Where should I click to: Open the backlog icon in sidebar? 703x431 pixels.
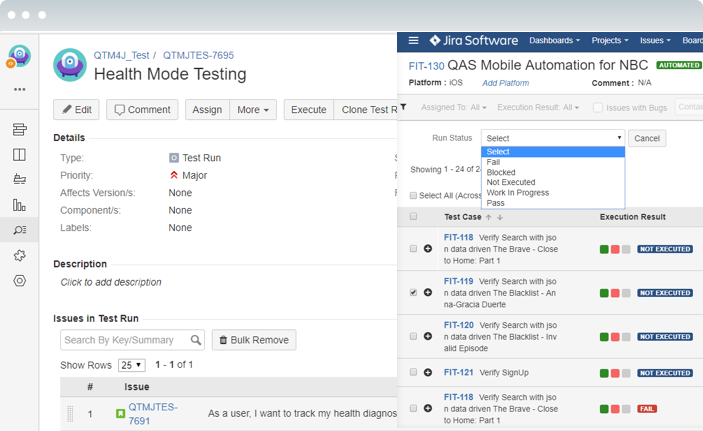(x=19, y=130)
